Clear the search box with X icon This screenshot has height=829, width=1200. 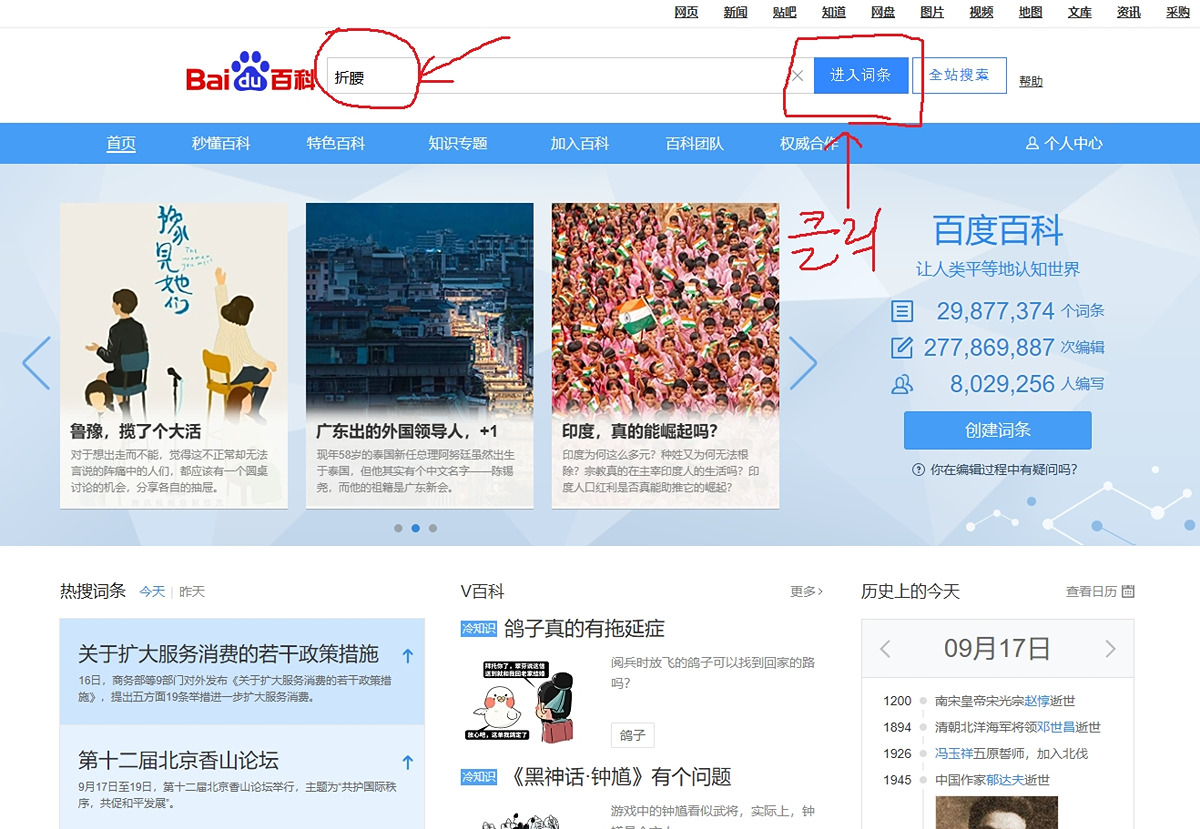click(x=798, y=76)
